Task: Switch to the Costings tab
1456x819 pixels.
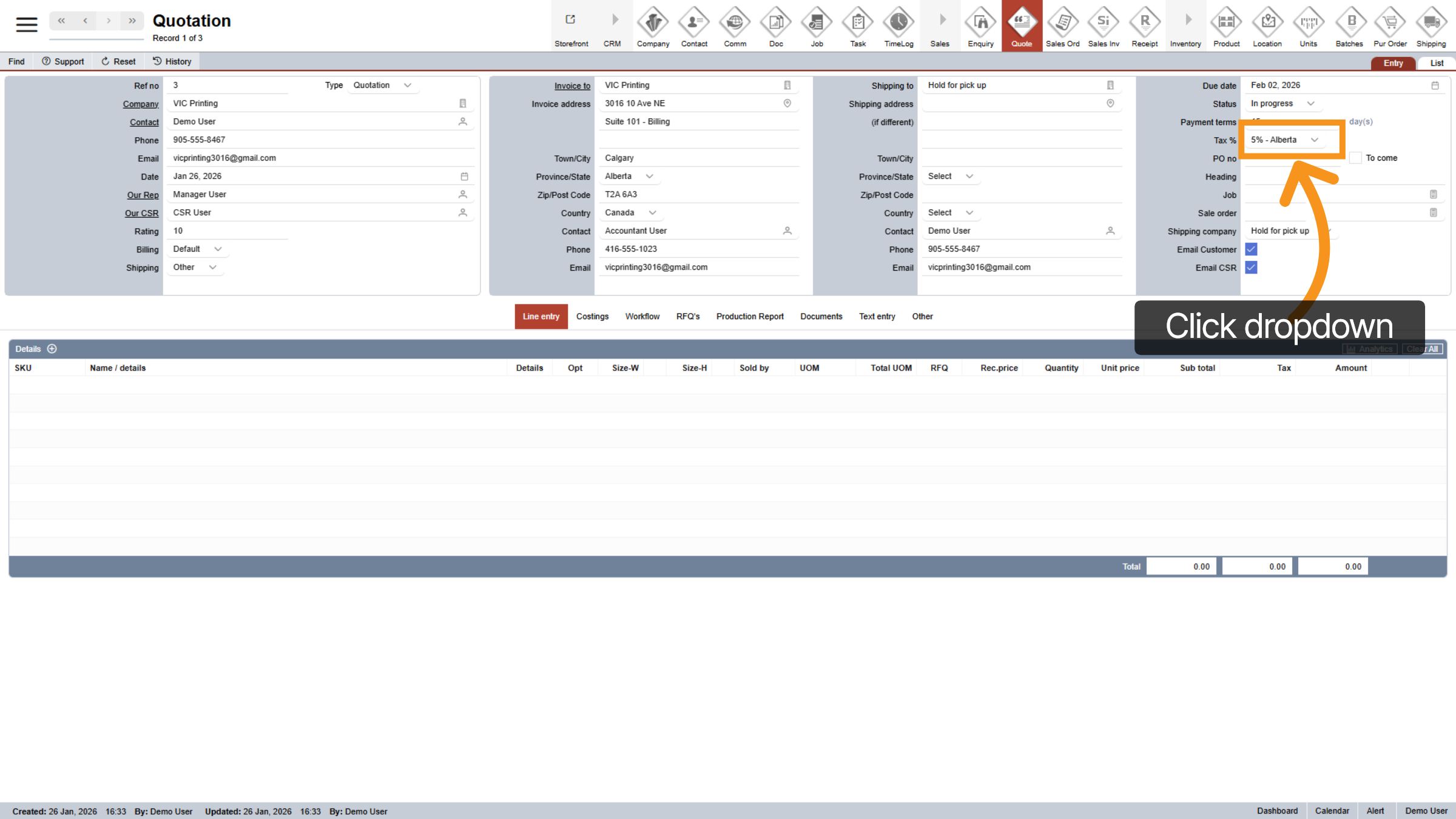Action: (x=592, y=317)
